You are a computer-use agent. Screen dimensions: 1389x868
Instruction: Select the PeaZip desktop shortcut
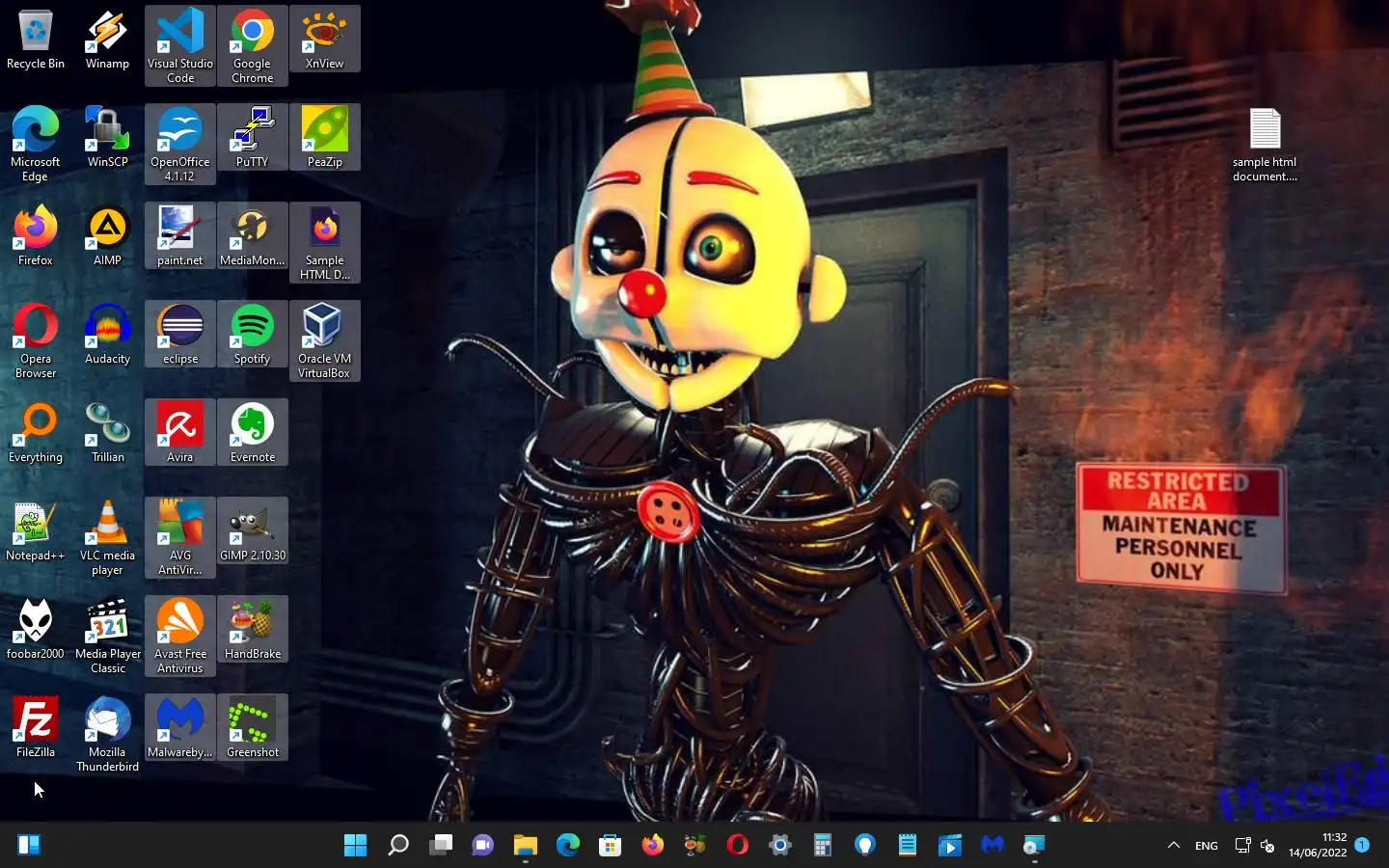pyautogui.click(x=325, y=137)
